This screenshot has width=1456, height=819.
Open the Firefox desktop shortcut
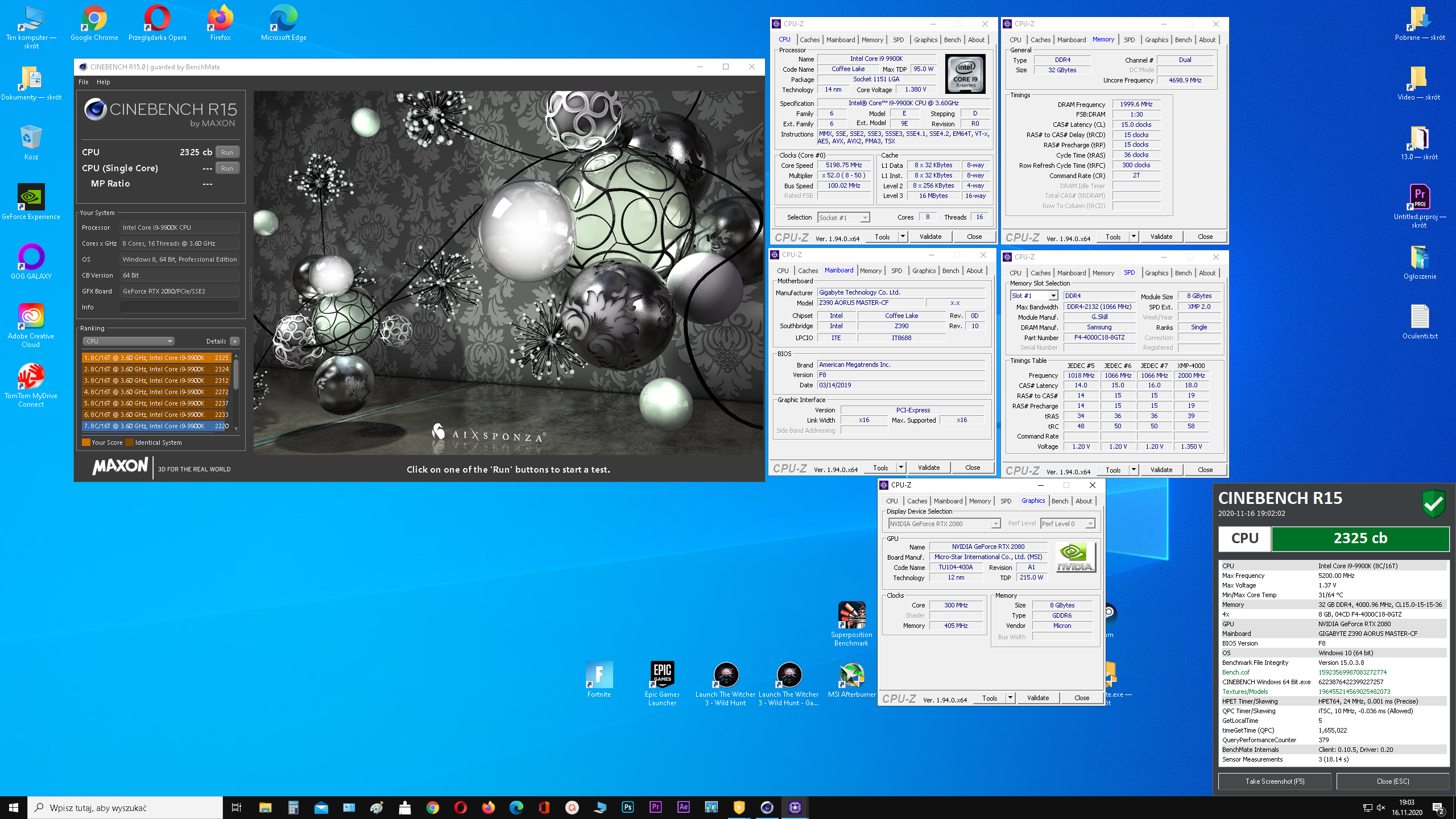(x=221, y=23)
